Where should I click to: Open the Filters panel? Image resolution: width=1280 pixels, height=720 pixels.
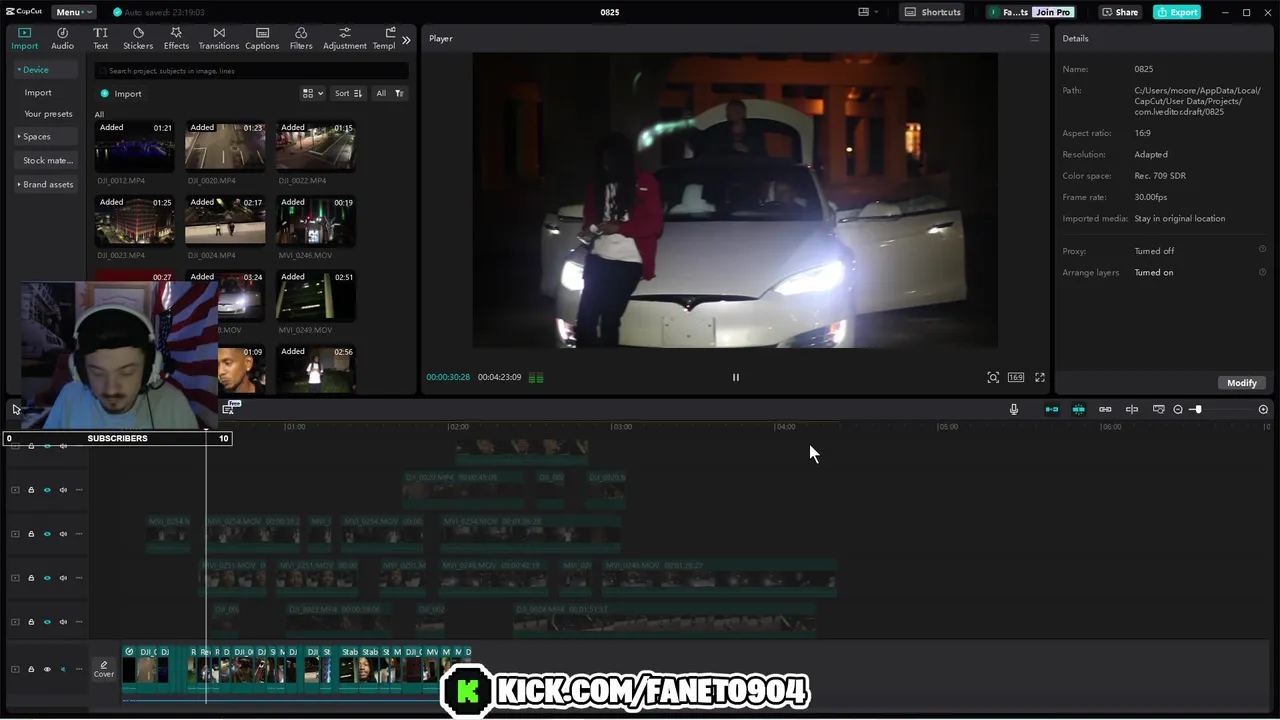301,38
